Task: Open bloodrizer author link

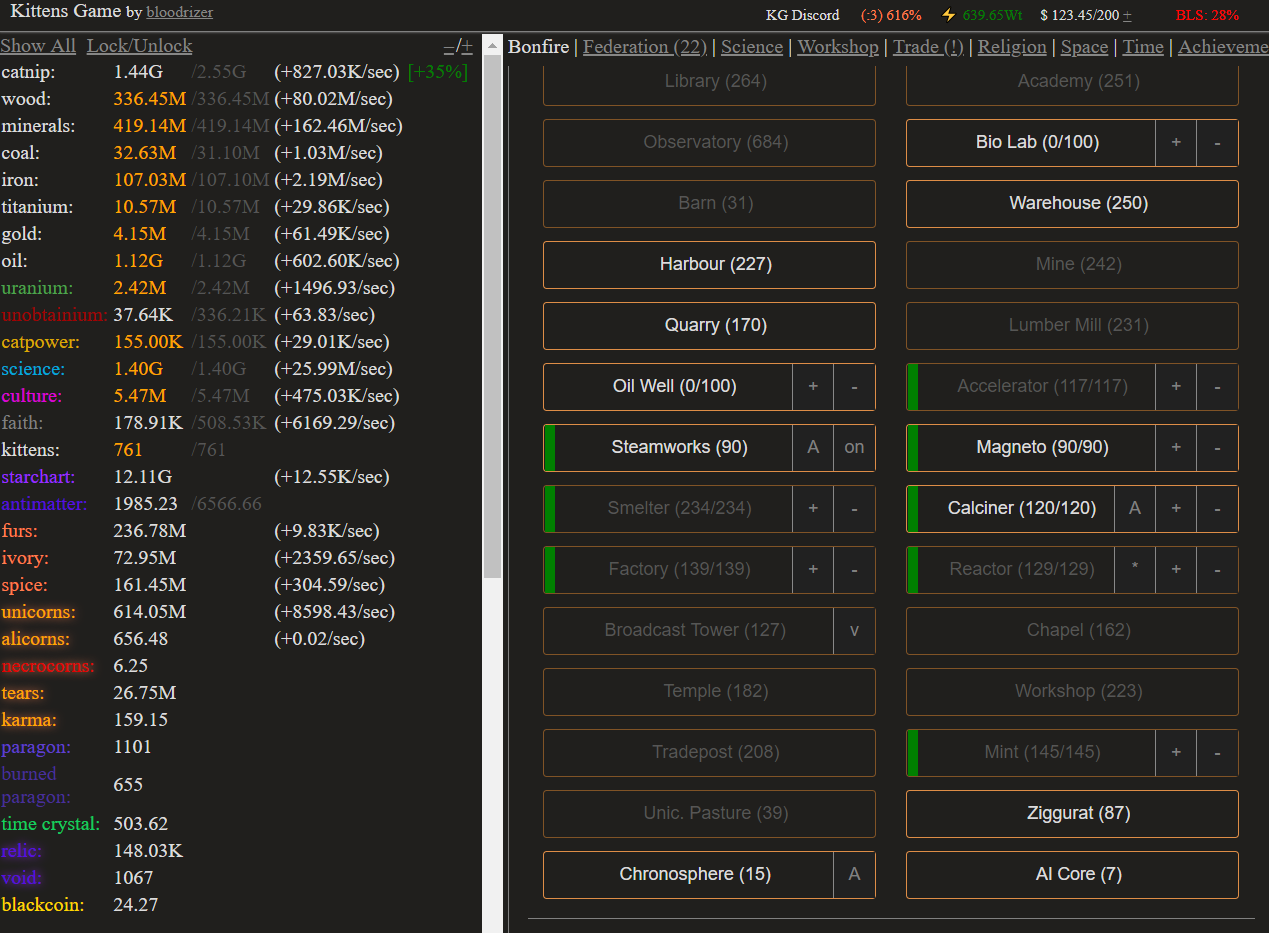Action: tap(180, 13)
